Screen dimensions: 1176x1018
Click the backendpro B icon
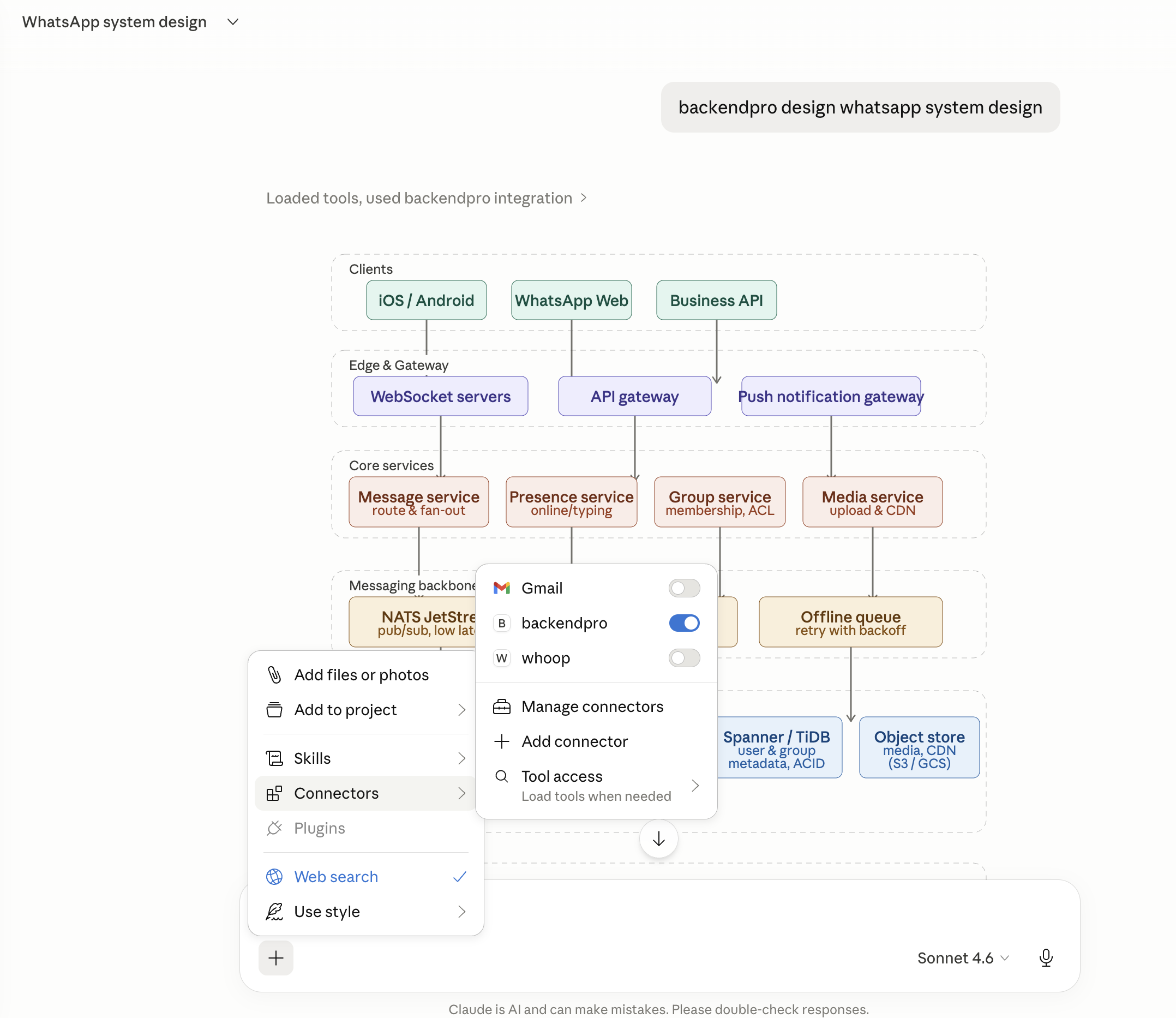(502, 623)
